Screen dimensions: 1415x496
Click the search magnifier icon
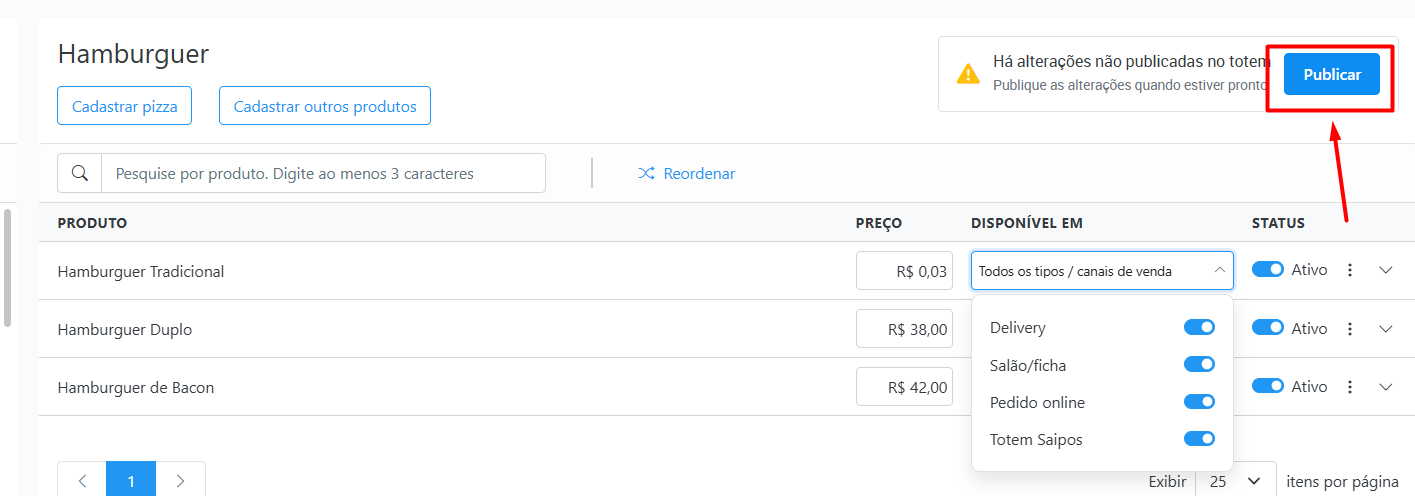click(80, 173)
